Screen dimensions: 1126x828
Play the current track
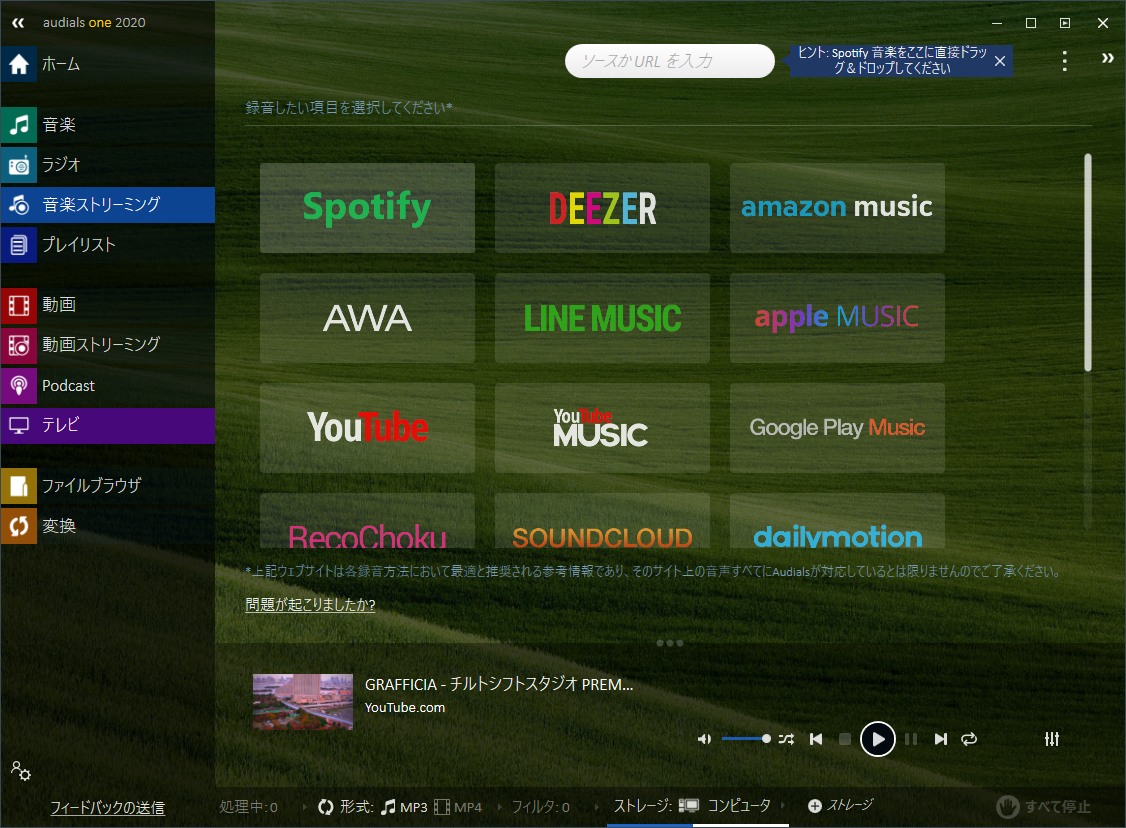[x=878, y=739]
